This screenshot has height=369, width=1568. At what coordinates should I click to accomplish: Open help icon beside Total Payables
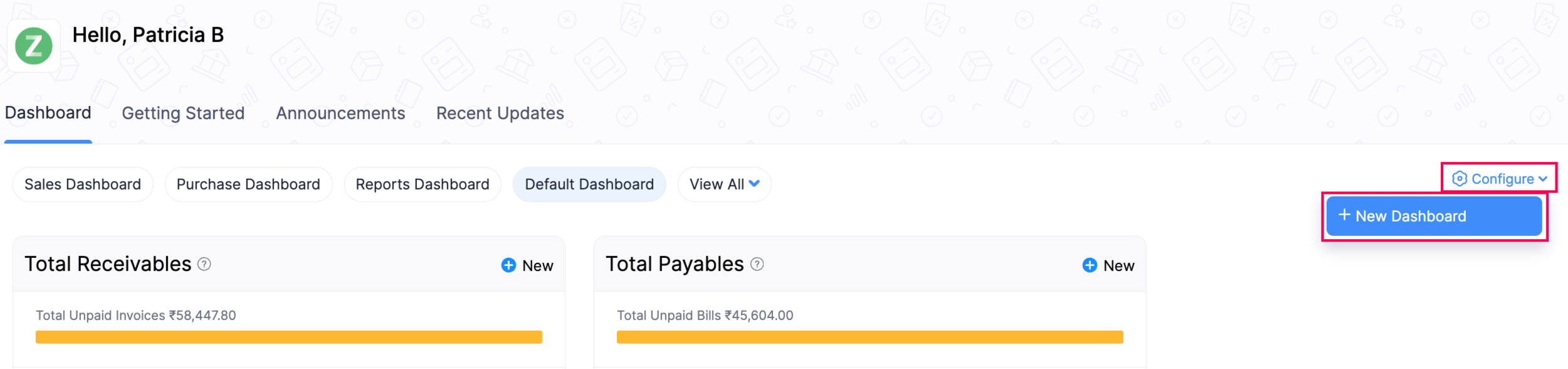[757, 264]
